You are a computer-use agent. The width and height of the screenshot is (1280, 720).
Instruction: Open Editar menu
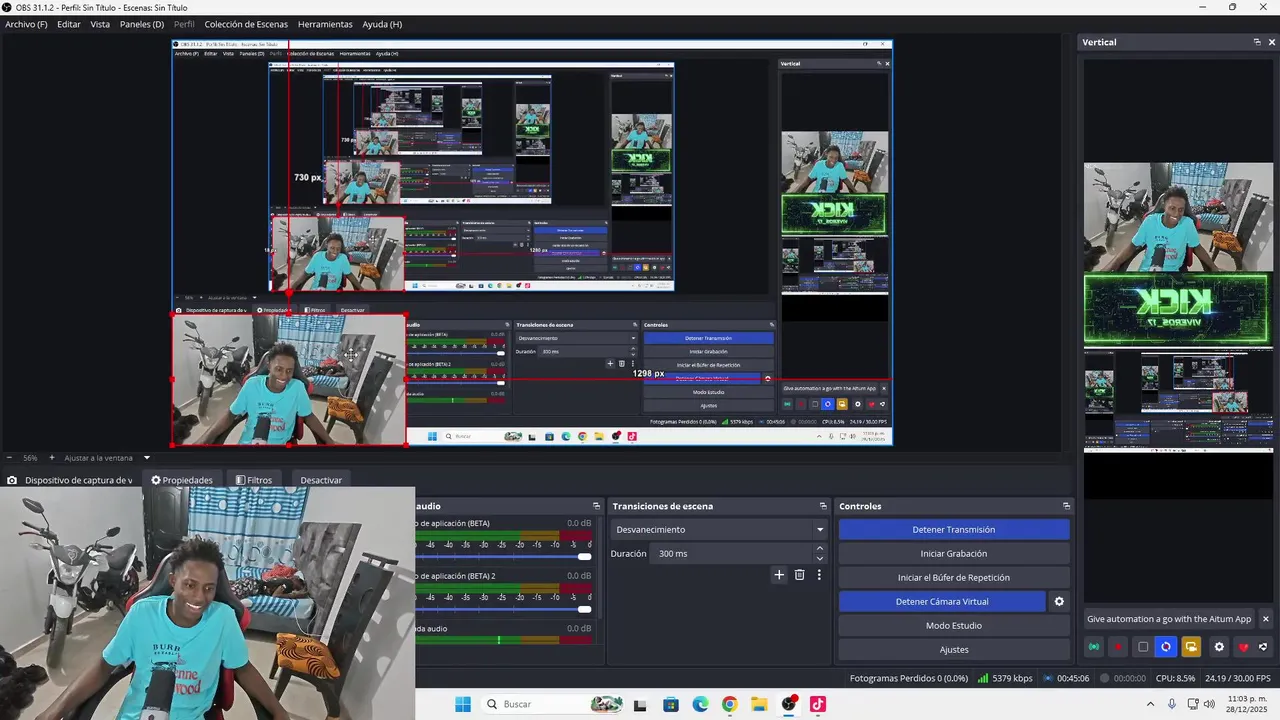click(x=69, y=24)
